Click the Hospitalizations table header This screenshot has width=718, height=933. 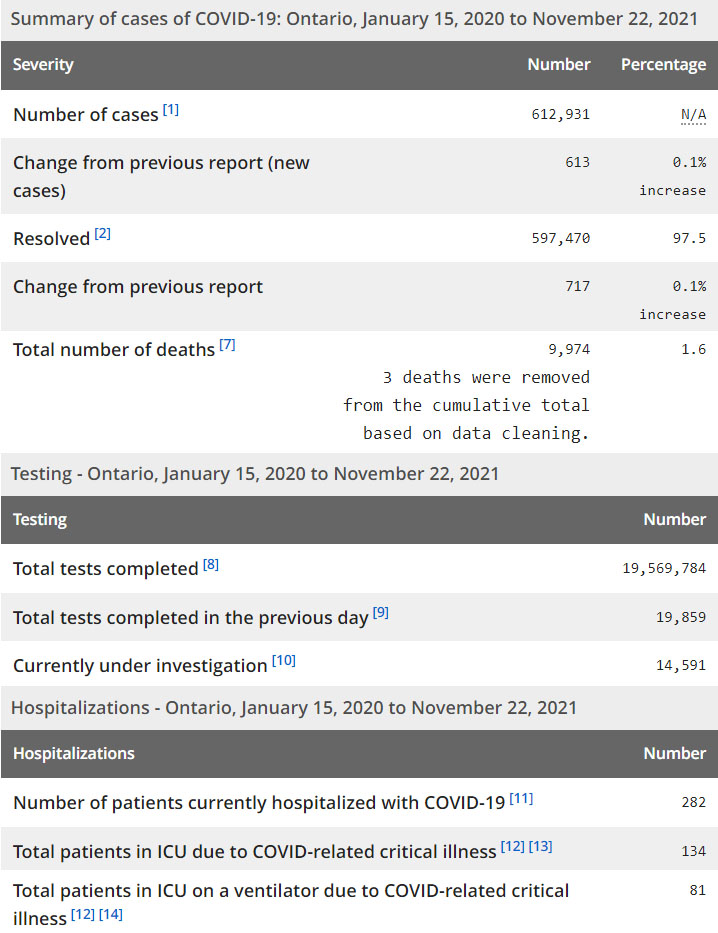(x=74, y=753)
